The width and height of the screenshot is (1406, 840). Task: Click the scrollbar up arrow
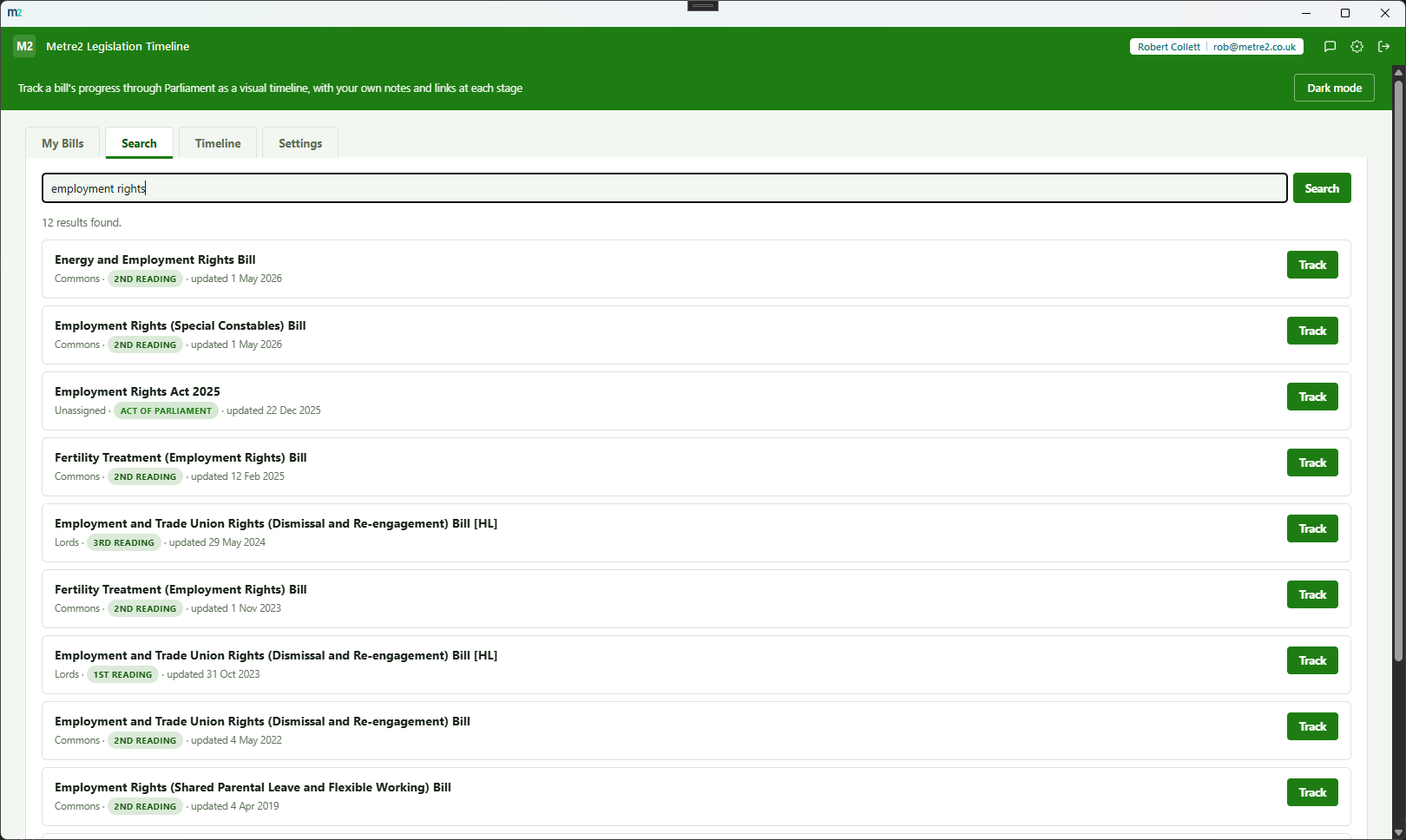(x=1398, y=73)
